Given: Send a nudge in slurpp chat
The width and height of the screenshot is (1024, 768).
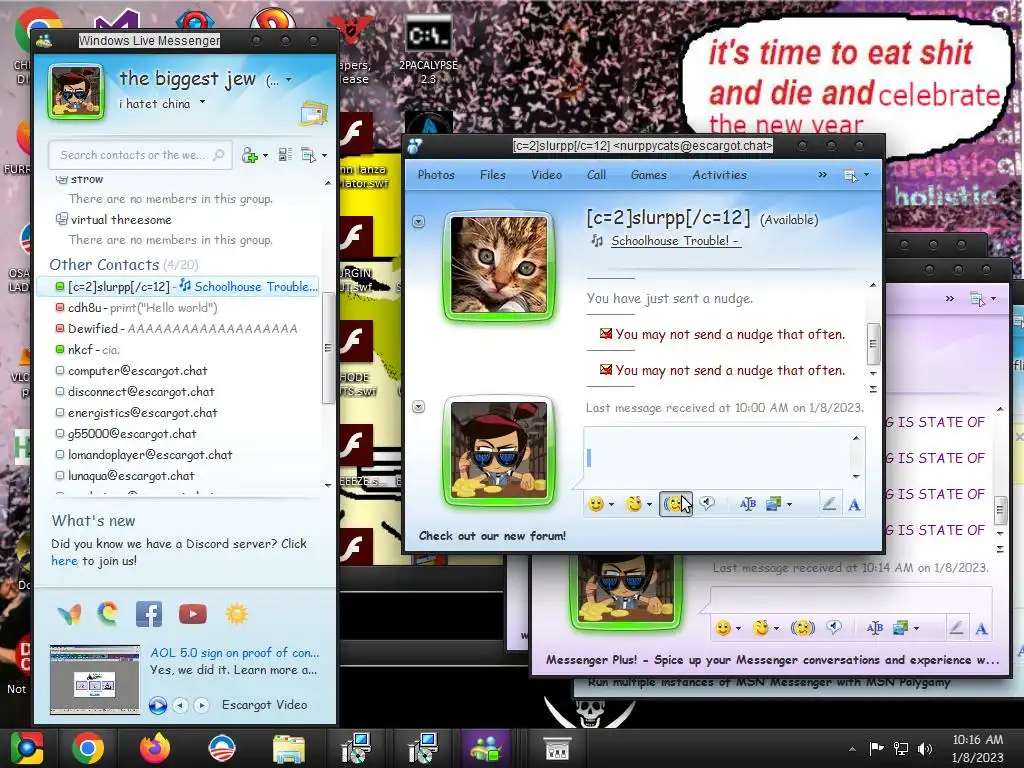Looking at the screenshot, I should click(x=675, y=504).
